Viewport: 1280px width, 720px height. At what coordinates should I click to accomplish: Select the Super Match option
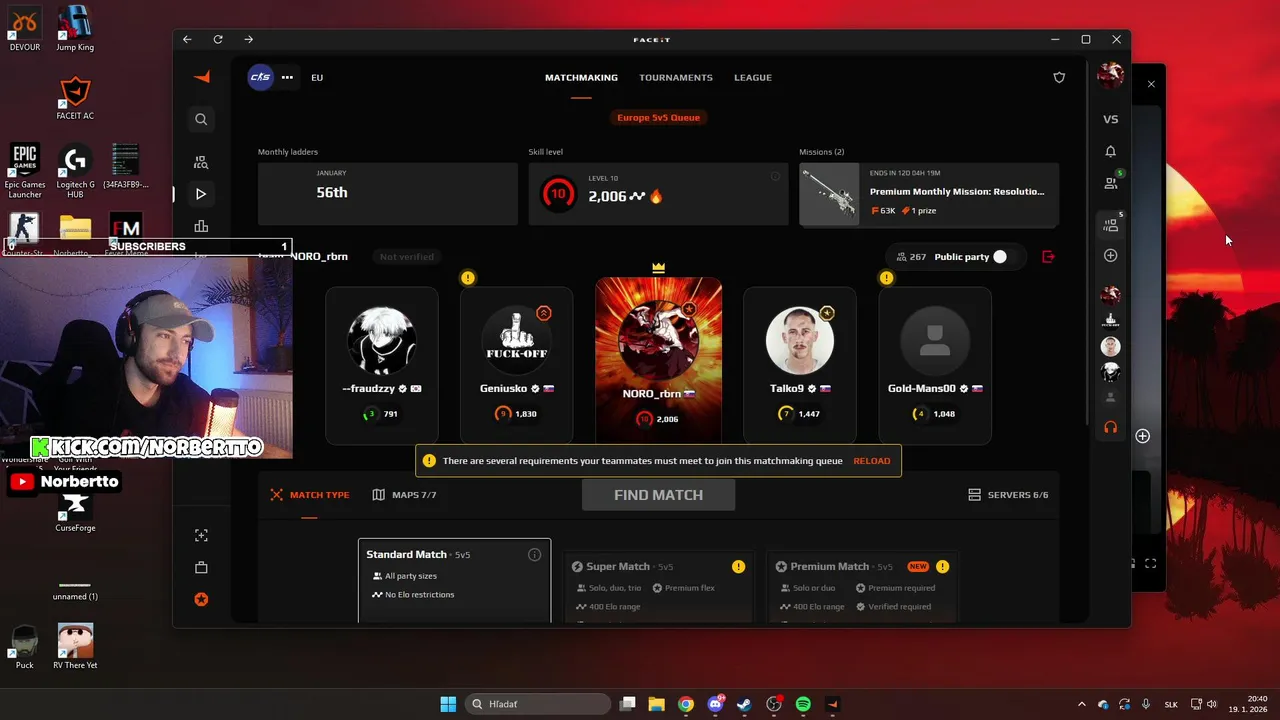(658, 586)
